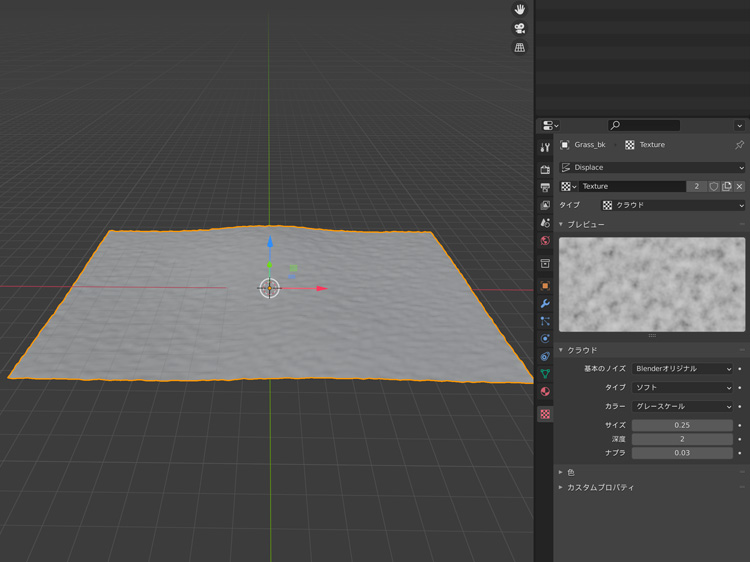Switch perspective/orthographic with grid icon
The height and width of the screenshot is (562, 750).
(520, 47)
